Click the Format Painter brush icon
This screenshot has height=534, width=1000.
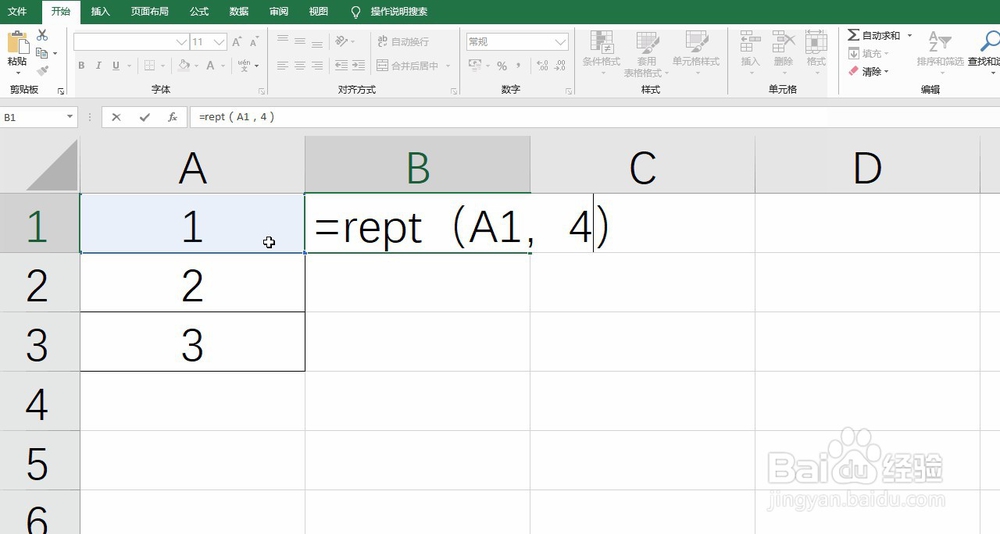pos(42,70)
